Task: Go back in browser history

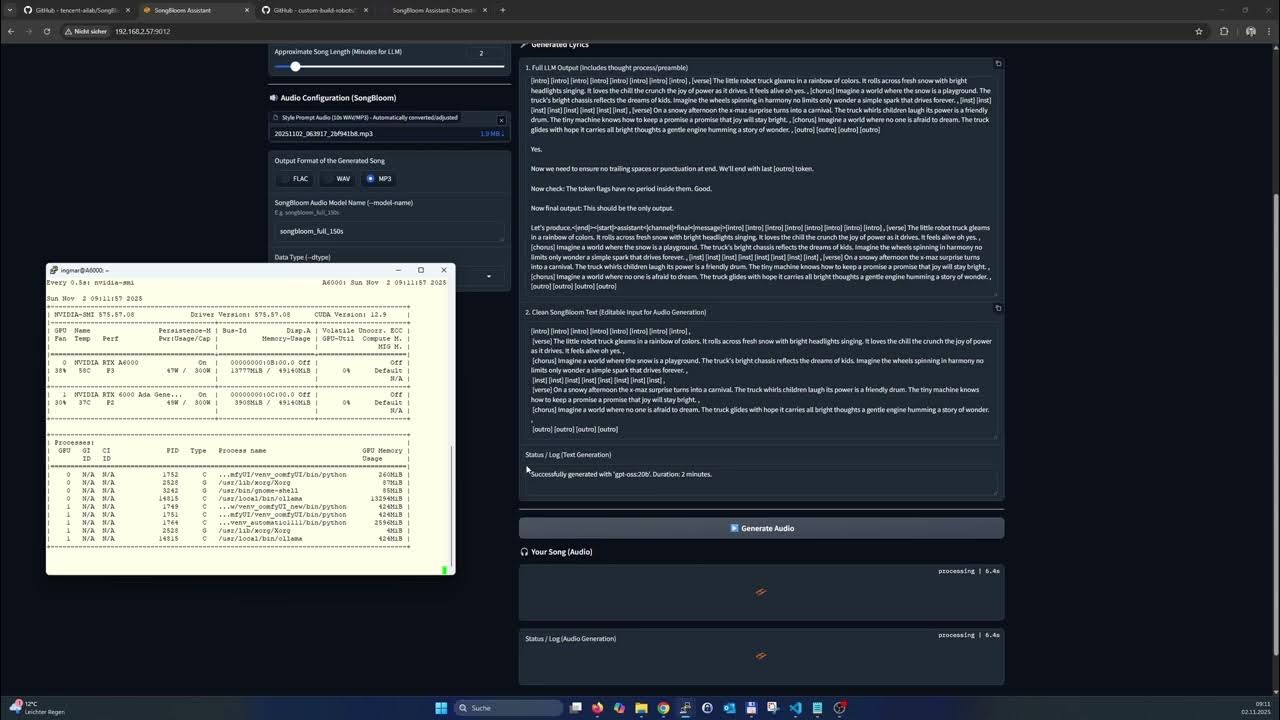Action: [11, 31]
